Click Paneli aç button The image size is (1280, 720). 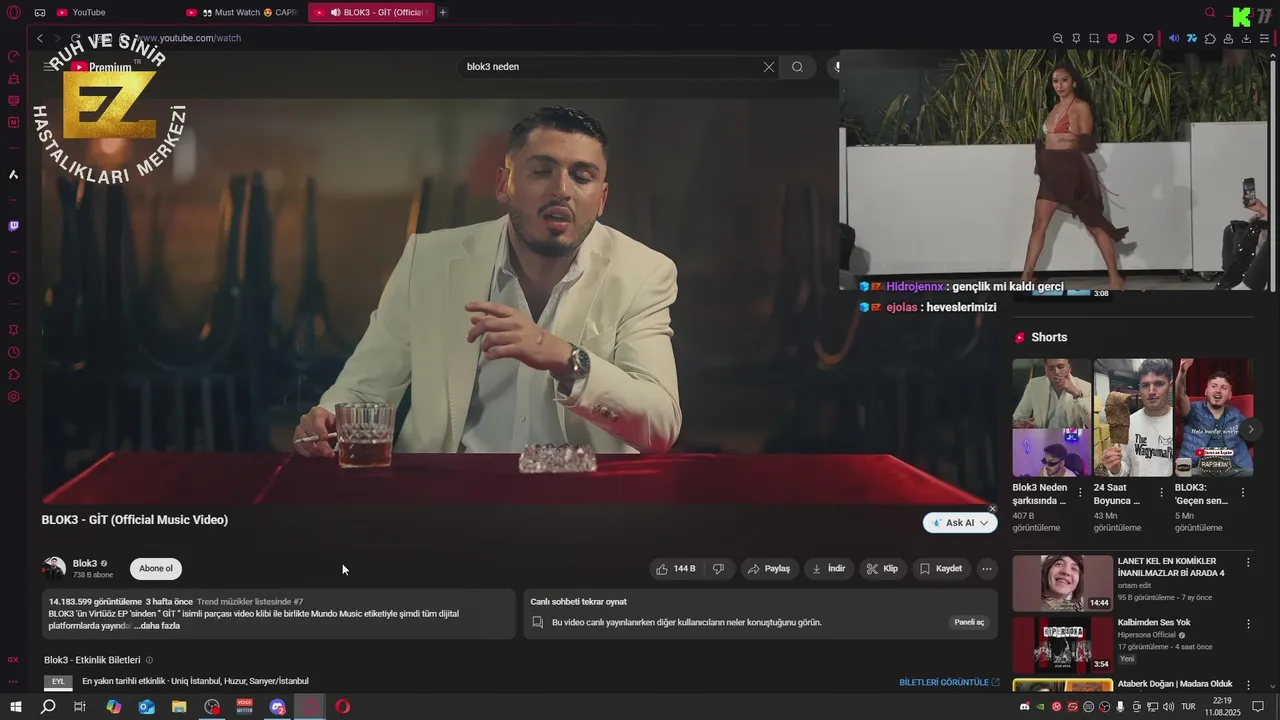[969, 622]
